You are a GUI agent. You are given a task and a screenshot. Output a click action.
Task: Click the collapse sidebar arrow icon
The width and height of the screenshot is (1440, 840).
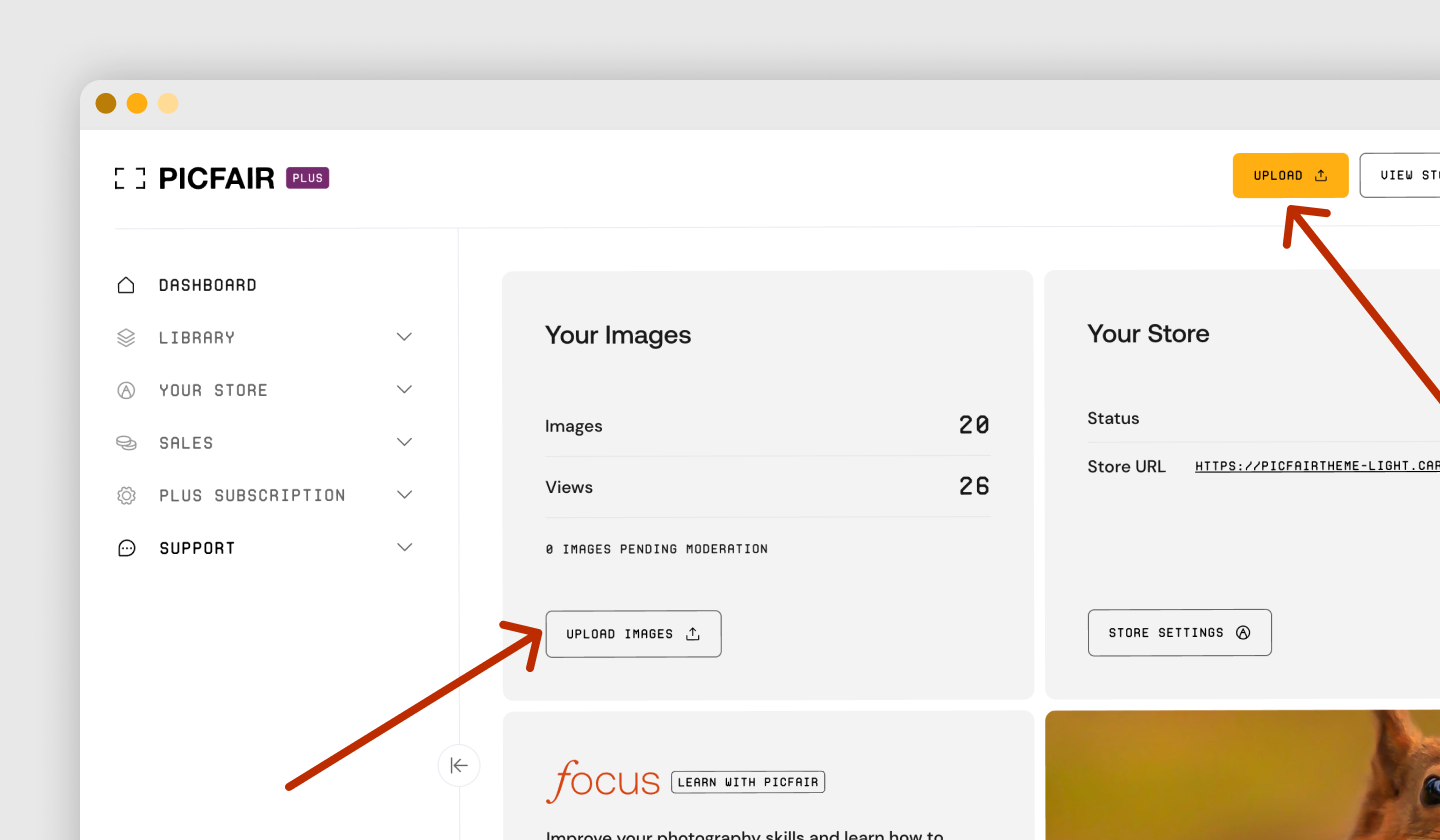[458, 765]
